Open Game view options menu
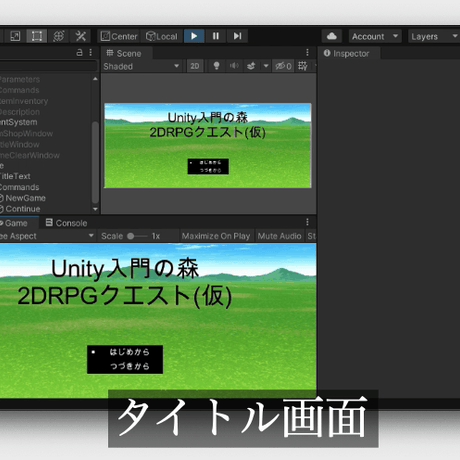 pyautogui.click(x=307, y=222)
